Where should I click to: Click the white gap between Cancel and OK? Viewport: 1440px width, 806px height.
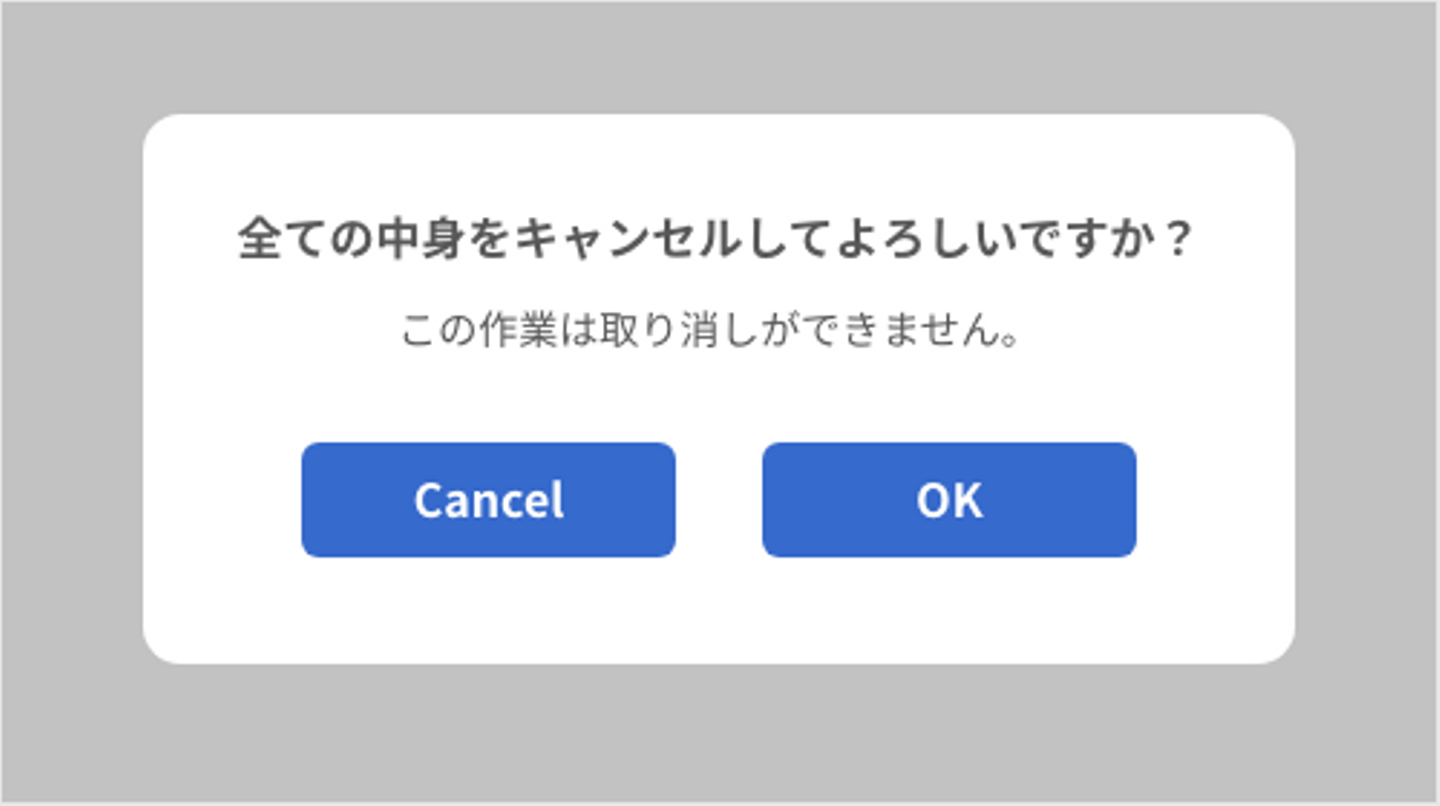pos(718,500)
